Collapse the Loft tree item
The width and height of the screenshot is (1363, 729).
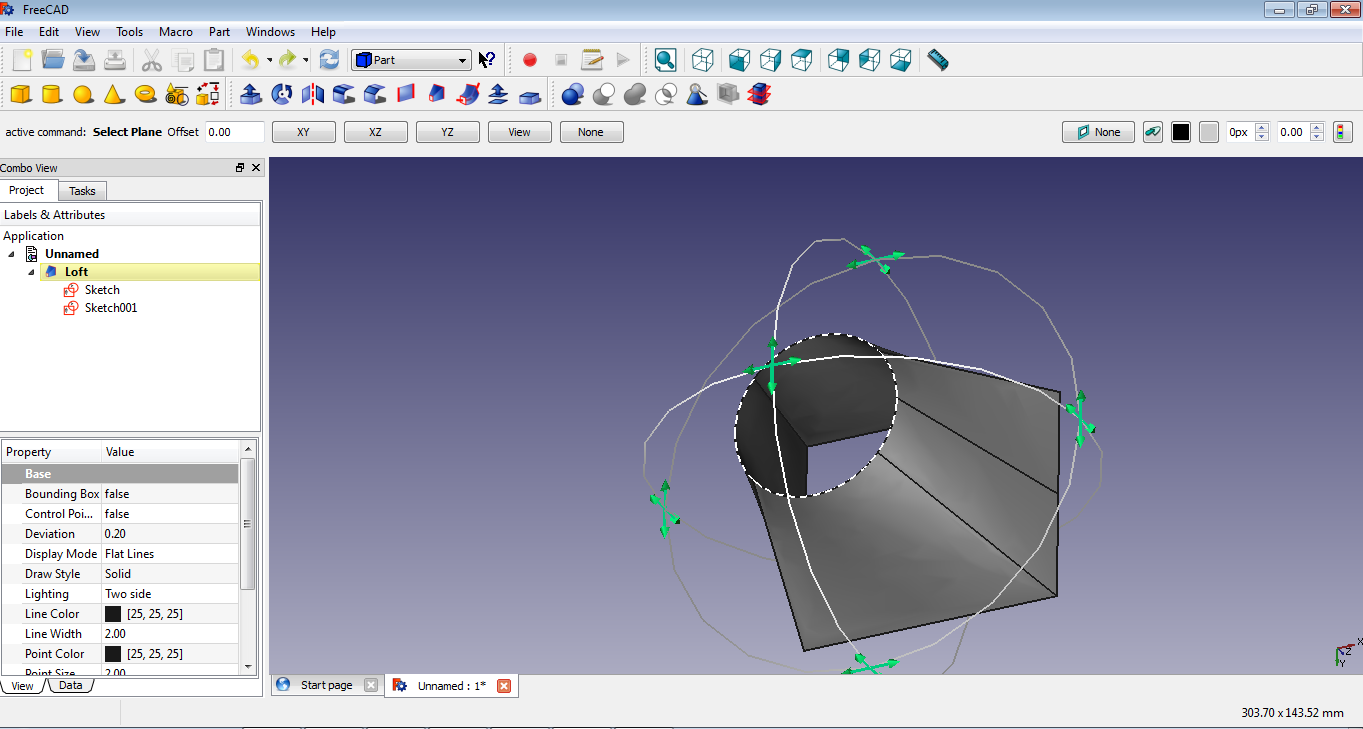[31, 271]
